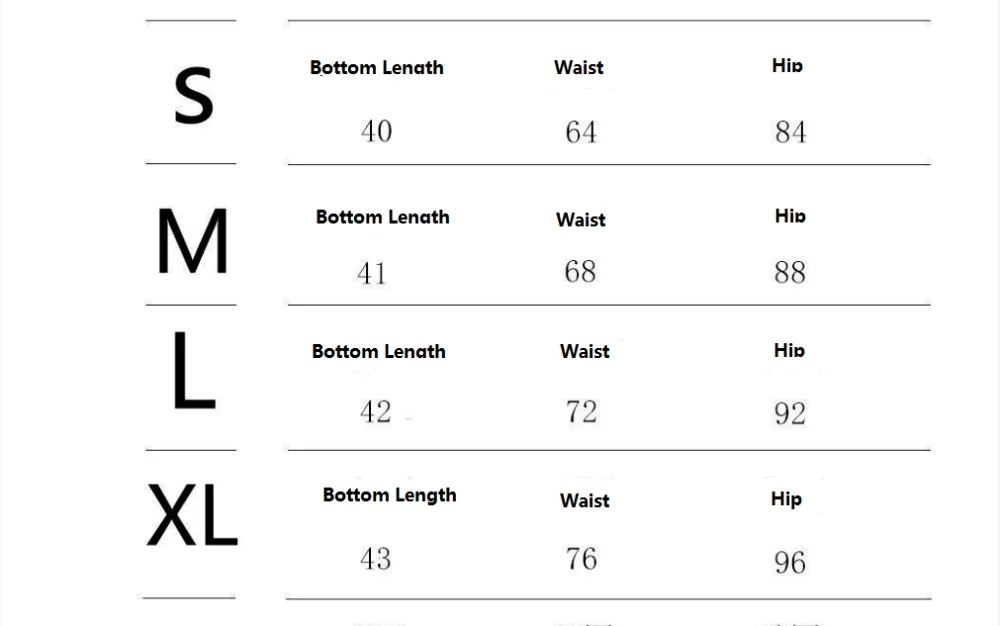Image resolution: width=1000 pixels, height=626 pixels.
Task: Click the bottom length value 42
Action: click(376, 411)
